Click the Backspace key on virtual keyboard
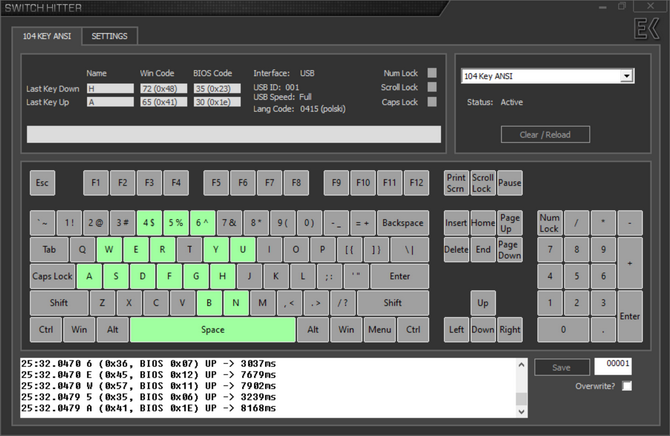The height and width of the screenshot is (436, 670). point(403,223)
